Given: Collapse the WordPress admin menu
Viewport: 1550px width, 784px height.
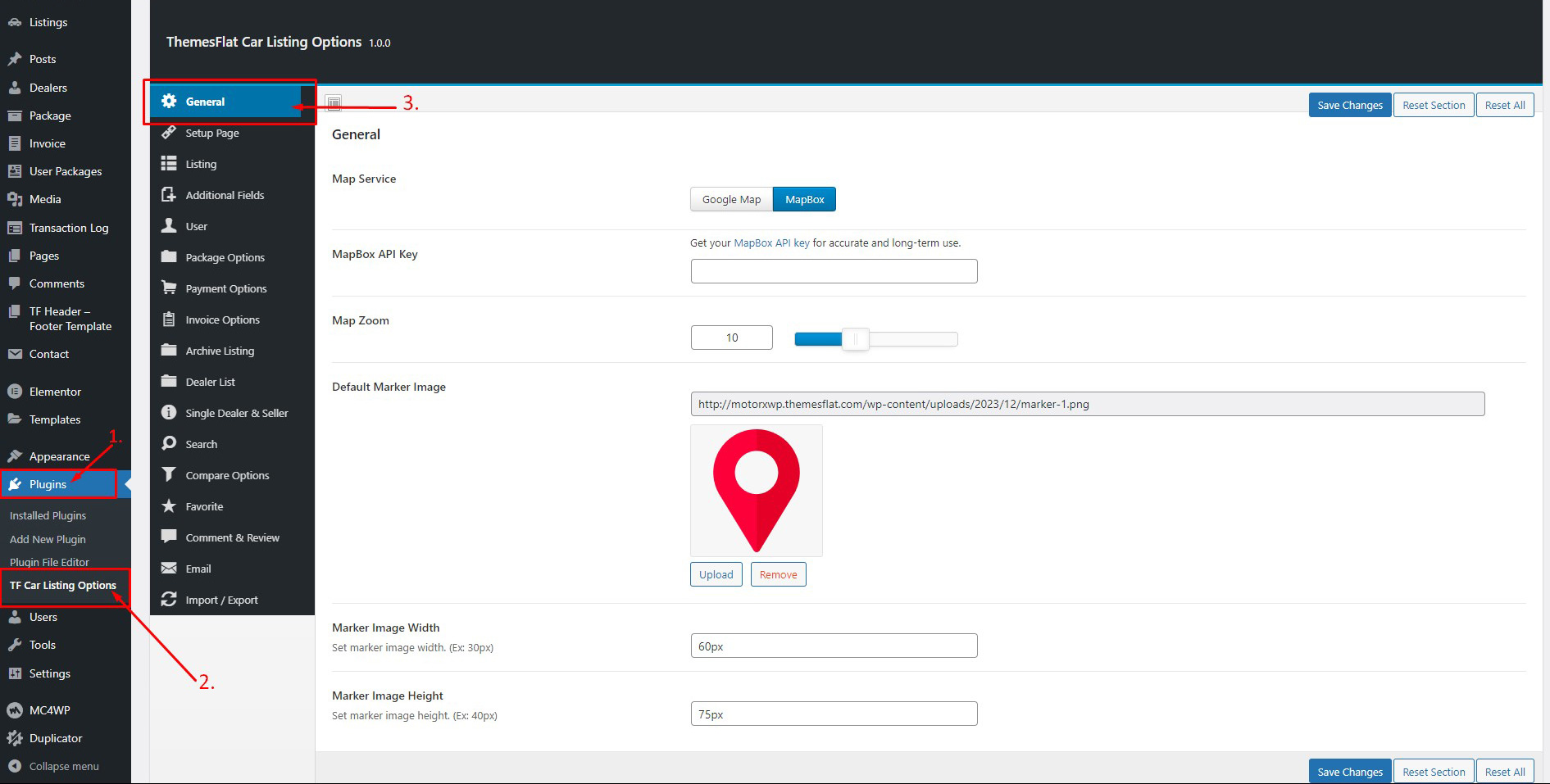Looking at the screenshot, I should pos(54,766).
